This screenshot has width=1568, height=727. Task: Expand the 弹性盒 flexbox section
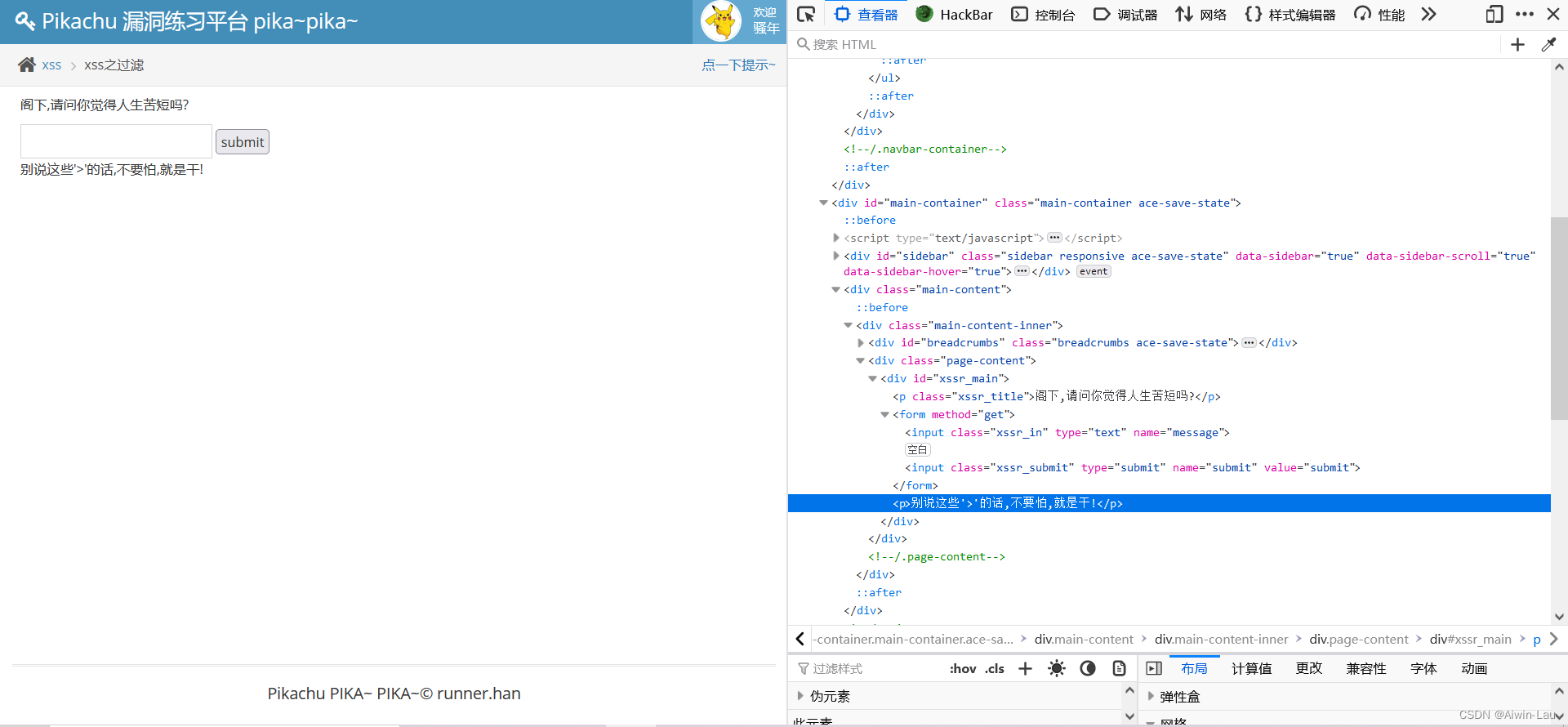click(1151, 697)
